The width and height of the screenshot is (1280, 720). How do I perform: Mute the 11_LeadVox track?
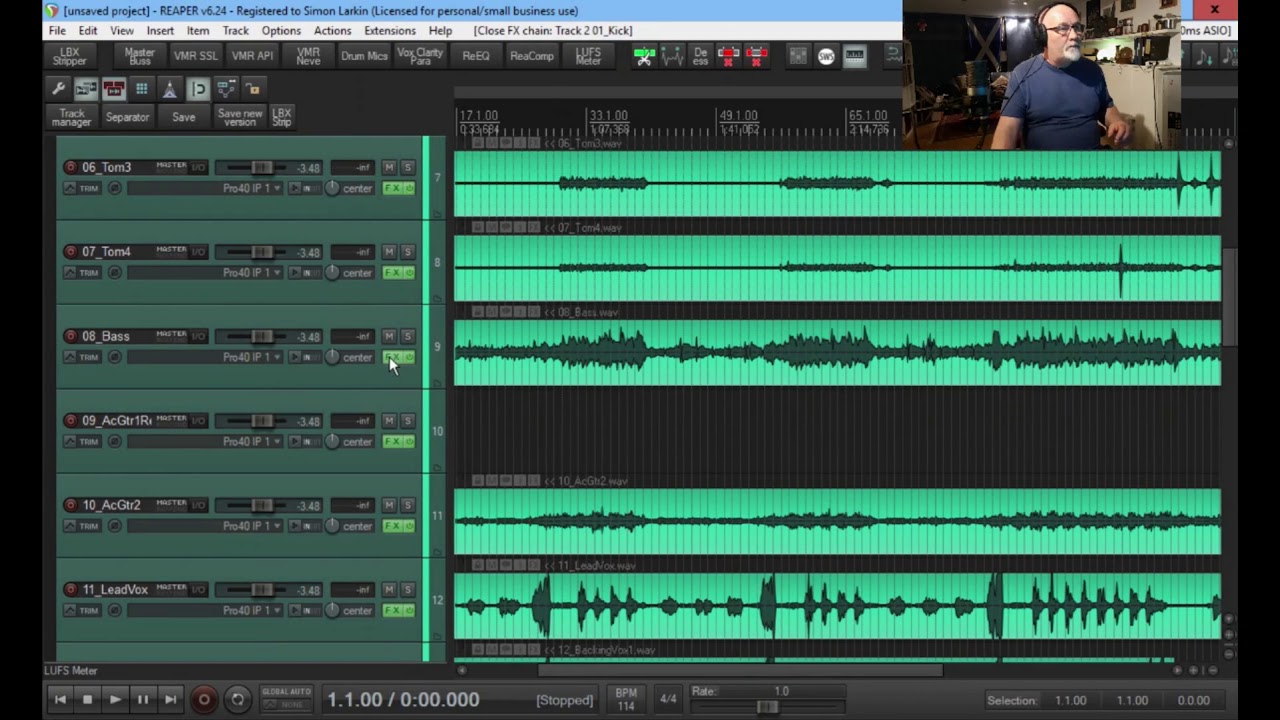389,589
